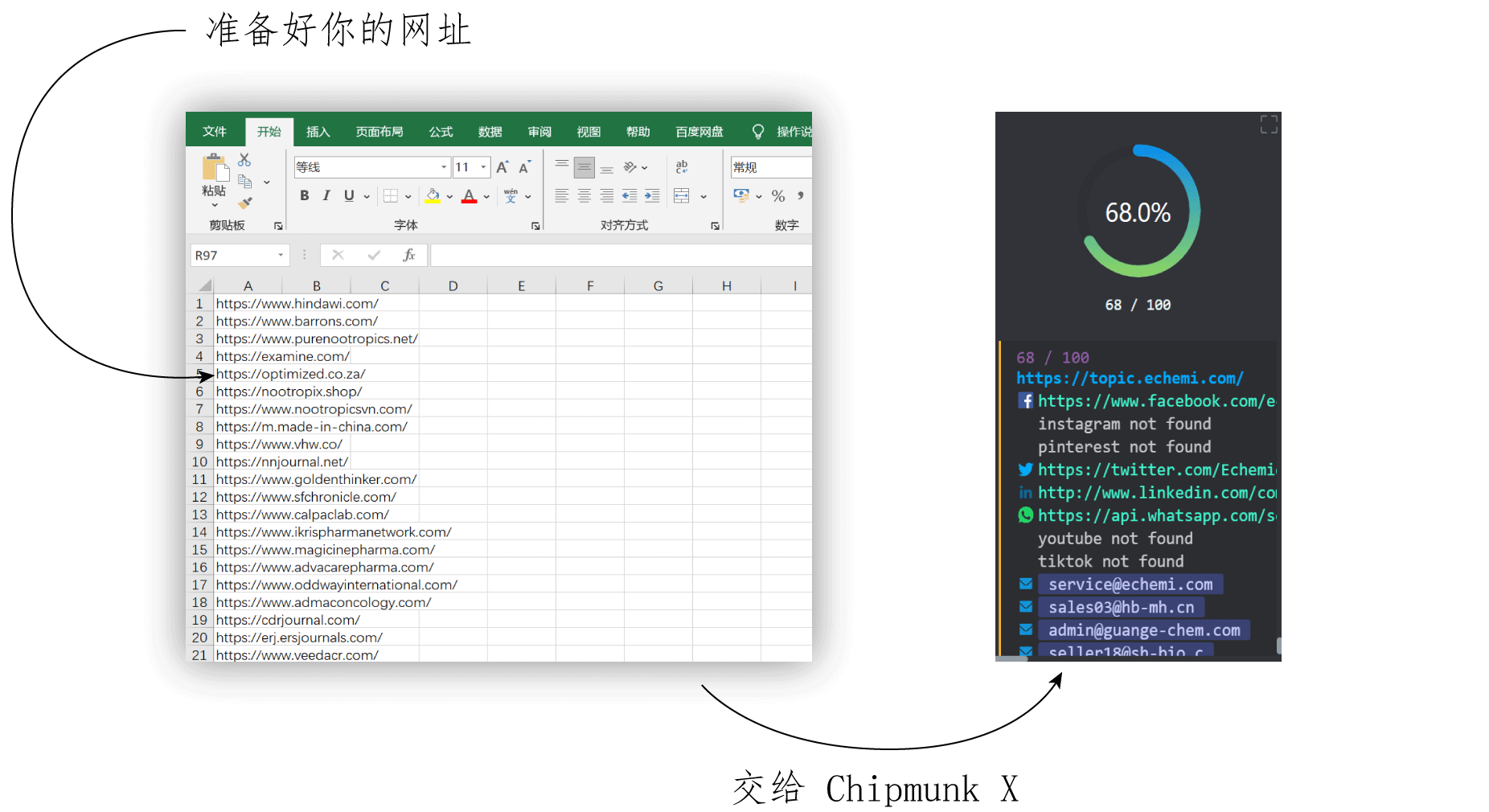Select the Format Painter brush icon
Viewport: 1489px width, 812px height.
[245, 203]
